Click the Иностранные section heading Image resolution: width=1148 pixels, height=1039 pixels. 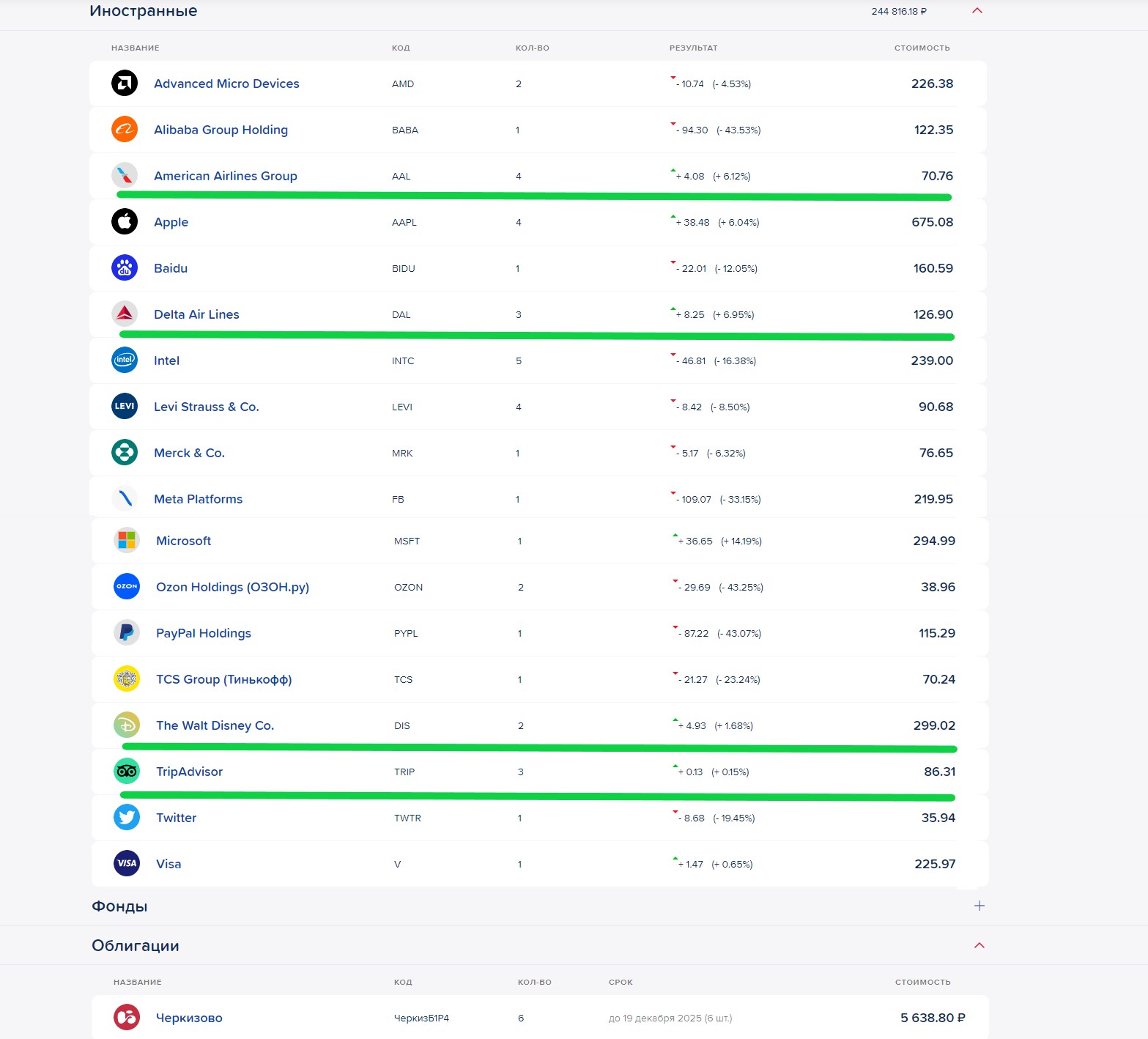click(144, 11)
